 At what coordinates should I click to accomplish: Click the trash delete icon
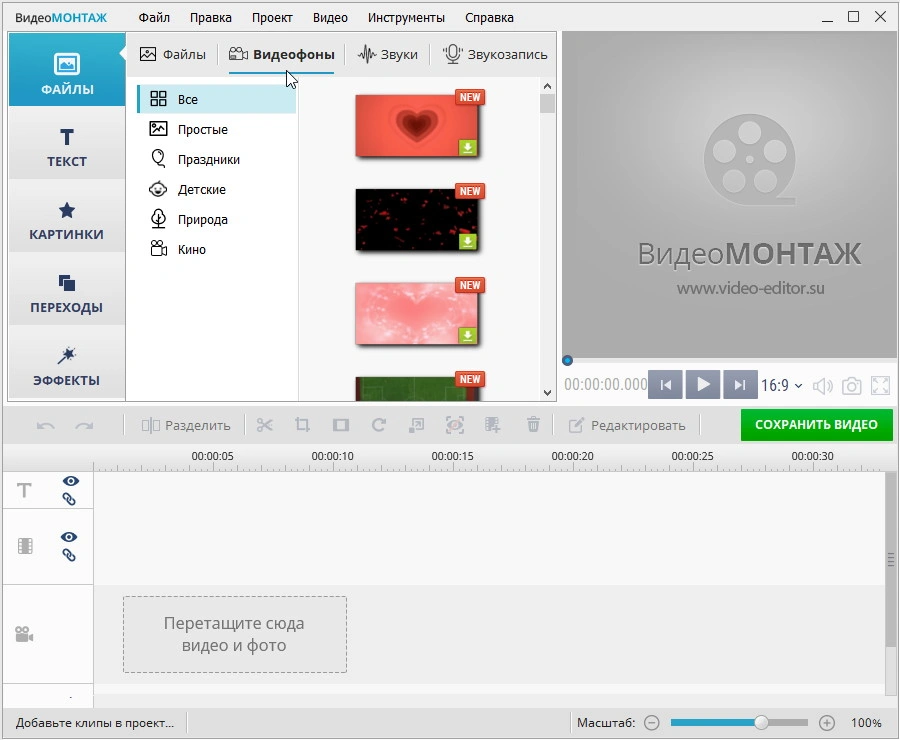[533, 425]
